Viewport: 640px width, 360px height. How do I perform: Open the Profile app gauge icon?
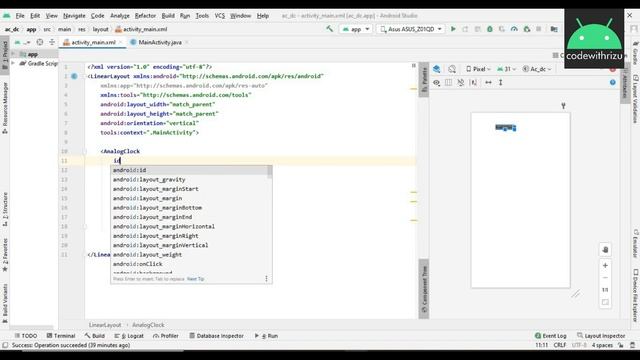514,29
